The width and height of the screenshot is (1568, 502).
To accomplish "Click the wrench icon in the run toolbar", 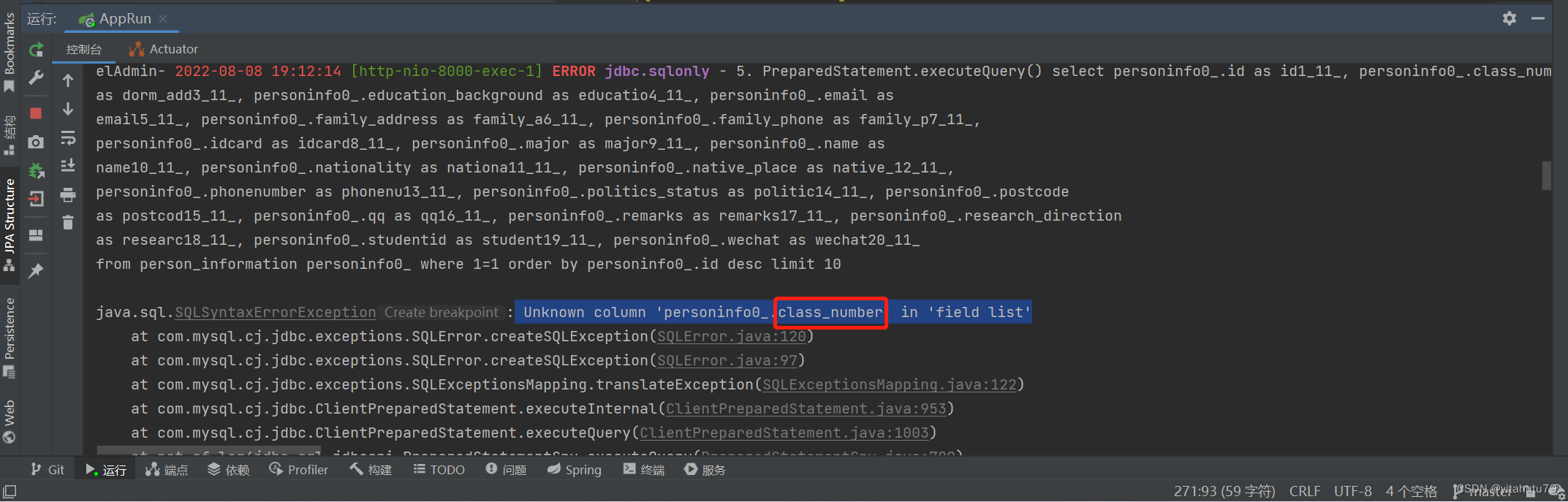I will click(36, 78).
